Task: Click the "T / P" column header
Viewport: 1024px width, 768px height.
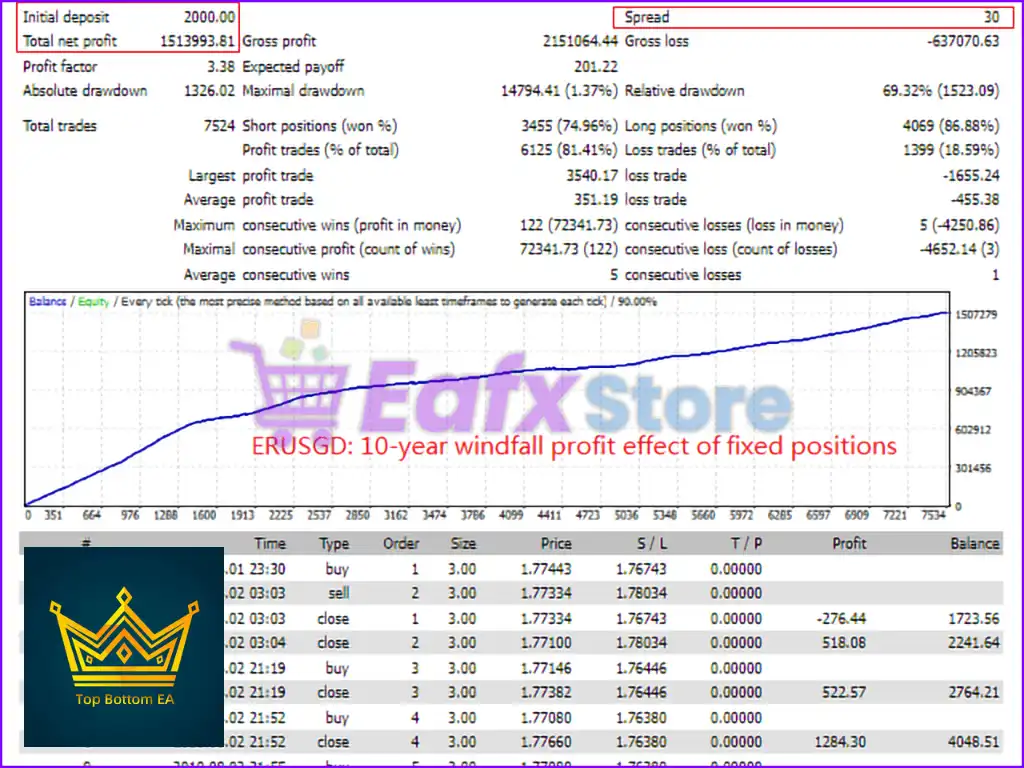Action: [746, 543]
